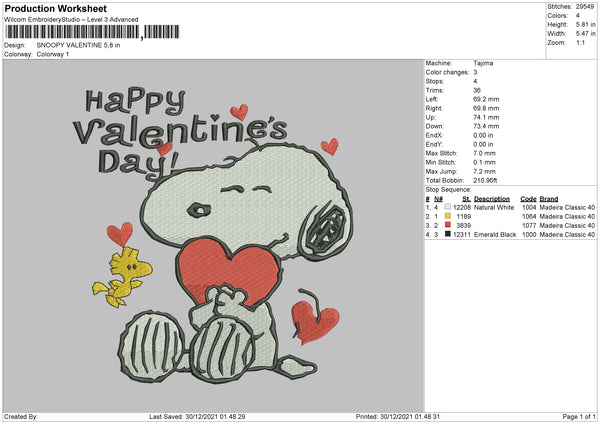Click the 'Natural White' description

(494, 207)
